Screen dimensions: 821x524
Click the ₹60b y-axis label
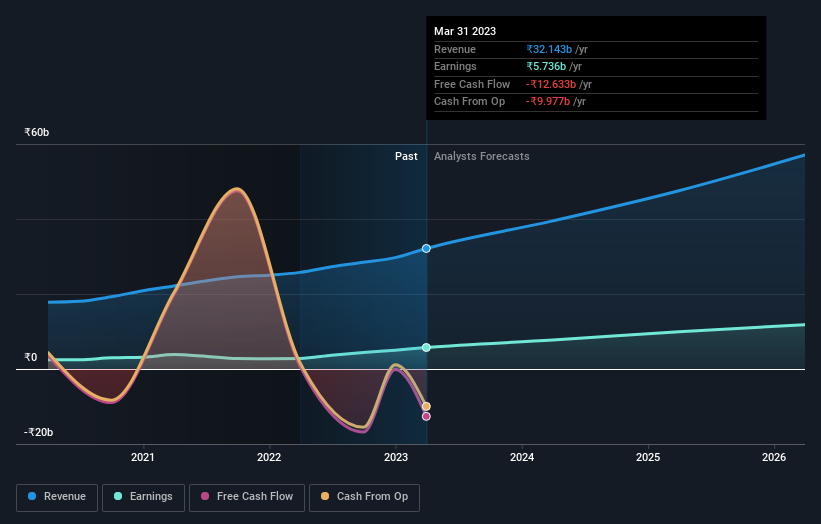37,132
